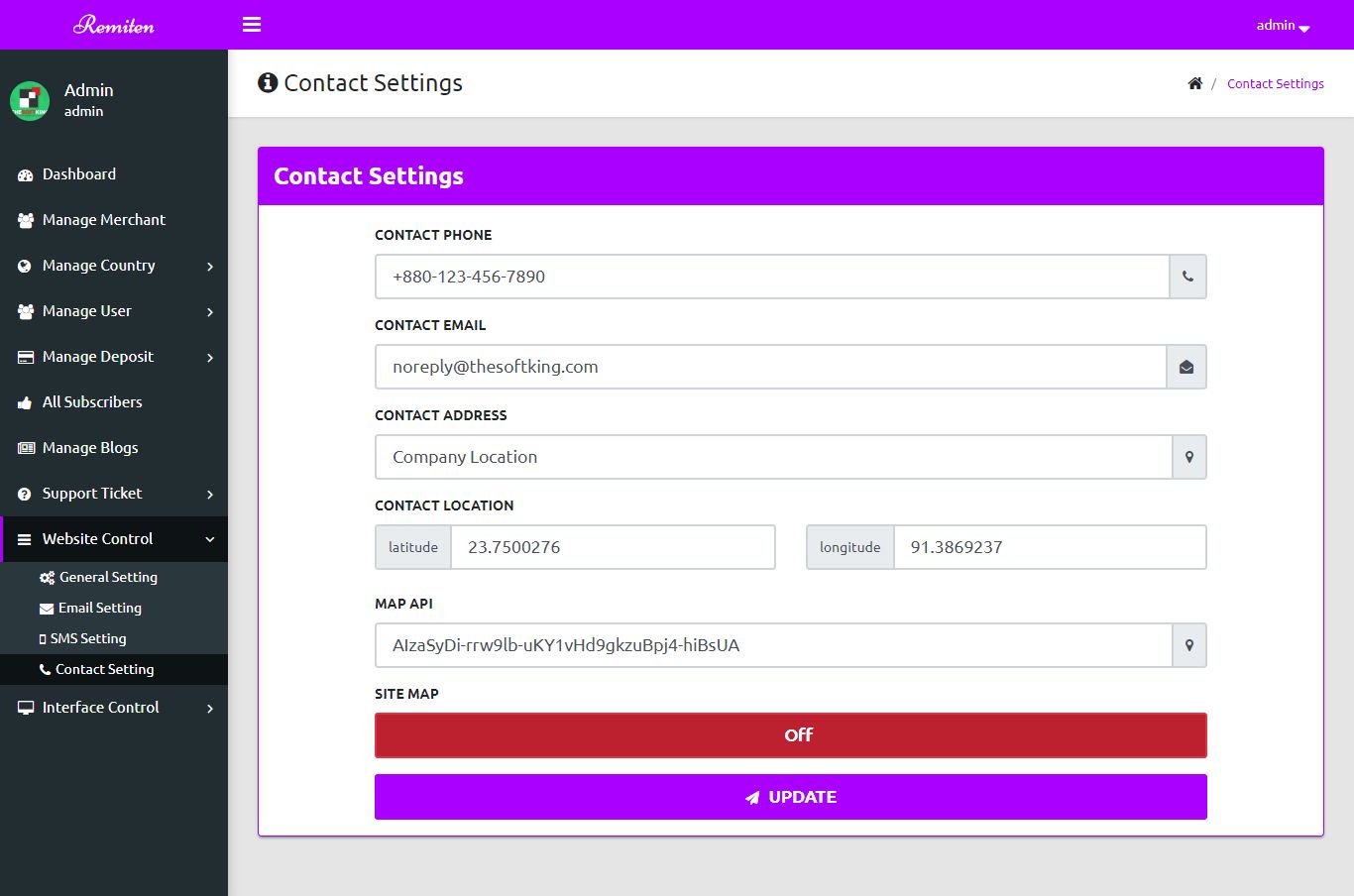The image size is (1354, 896).
Task: Collapse the Website Control menu
Action: coord(114,539)
